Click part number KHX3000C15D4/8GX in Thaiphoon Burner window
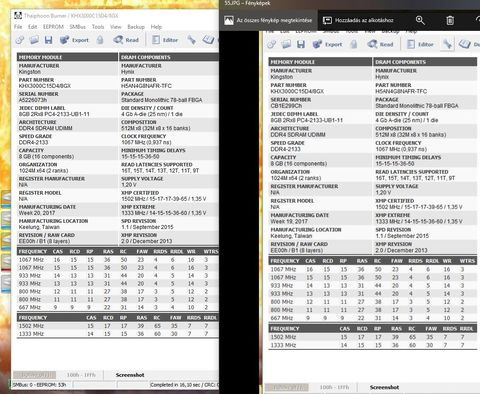Screen dimensions: 480x394 [x=45, y=86]
